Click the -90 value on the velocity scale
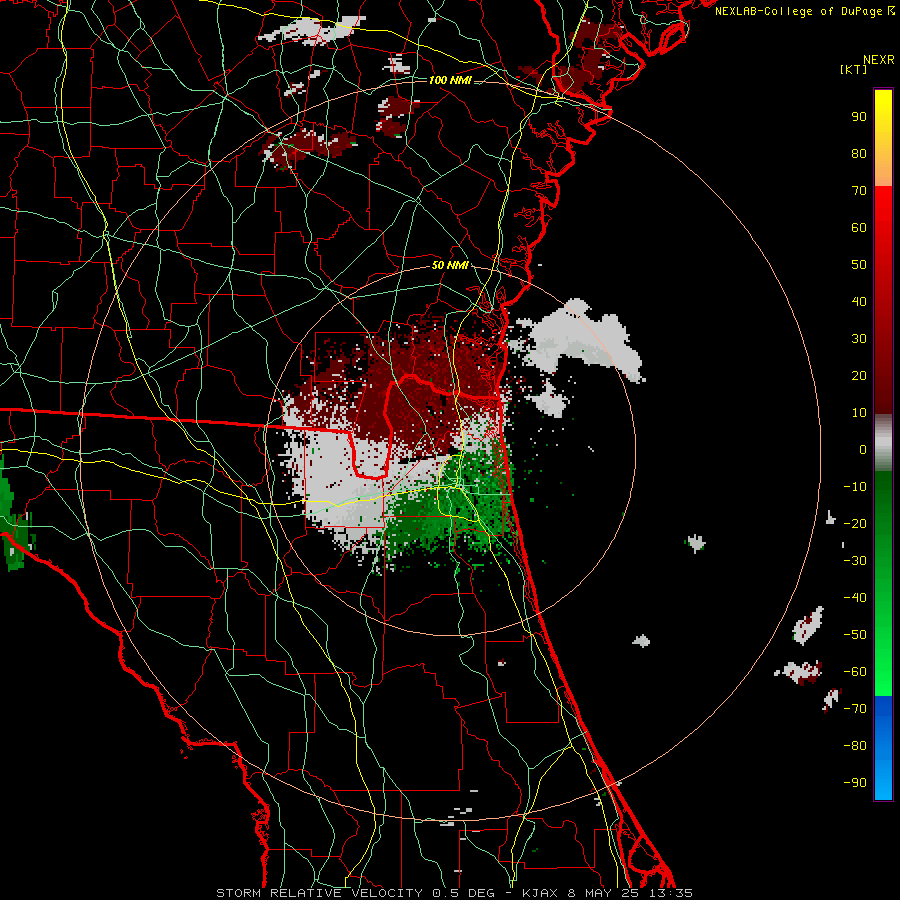Viewport: 900px width, 900px height. point(855,783)
